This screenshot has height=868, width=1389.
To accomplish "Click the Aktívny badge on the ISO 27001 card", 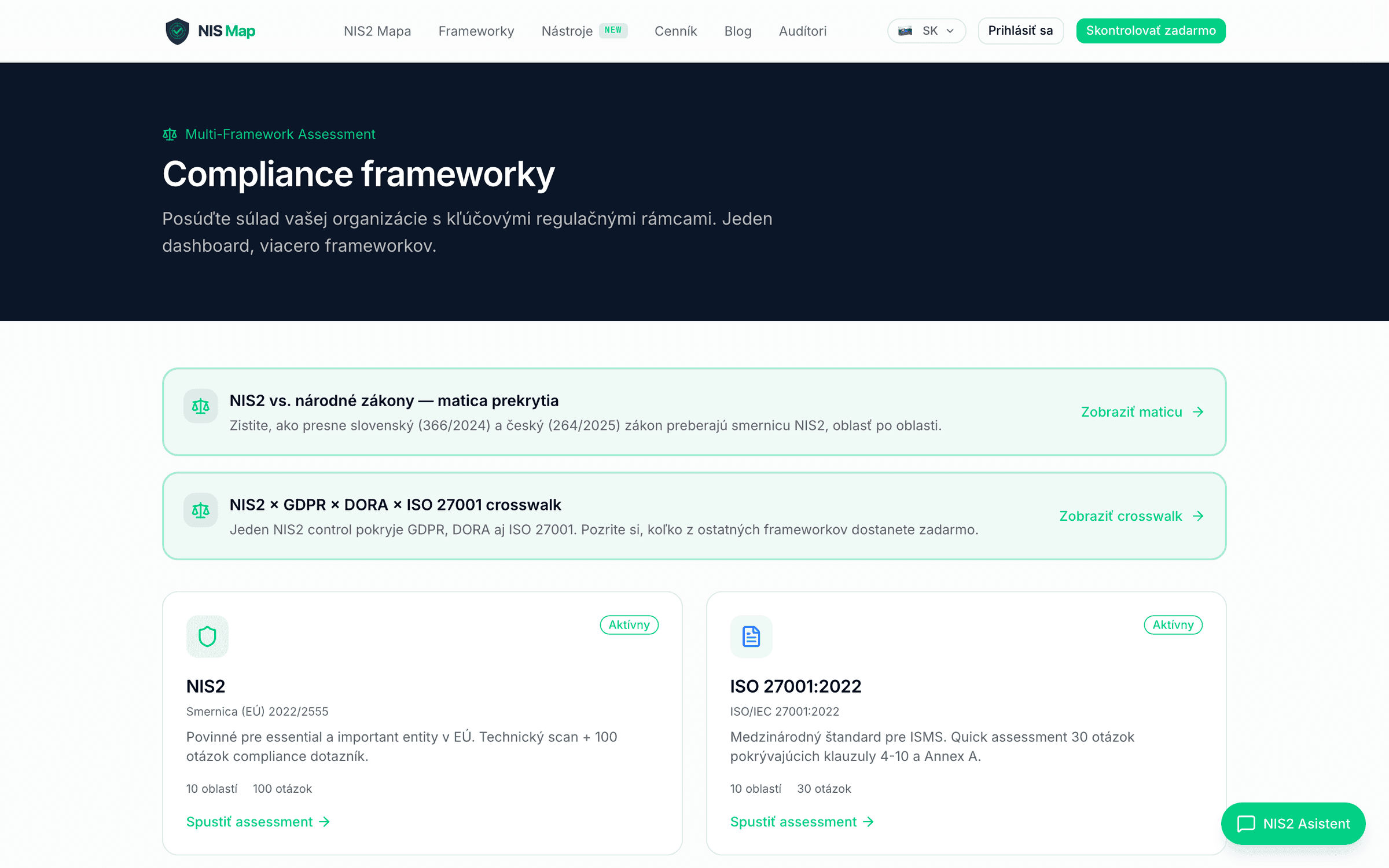I will click(x=1173, y=625).
